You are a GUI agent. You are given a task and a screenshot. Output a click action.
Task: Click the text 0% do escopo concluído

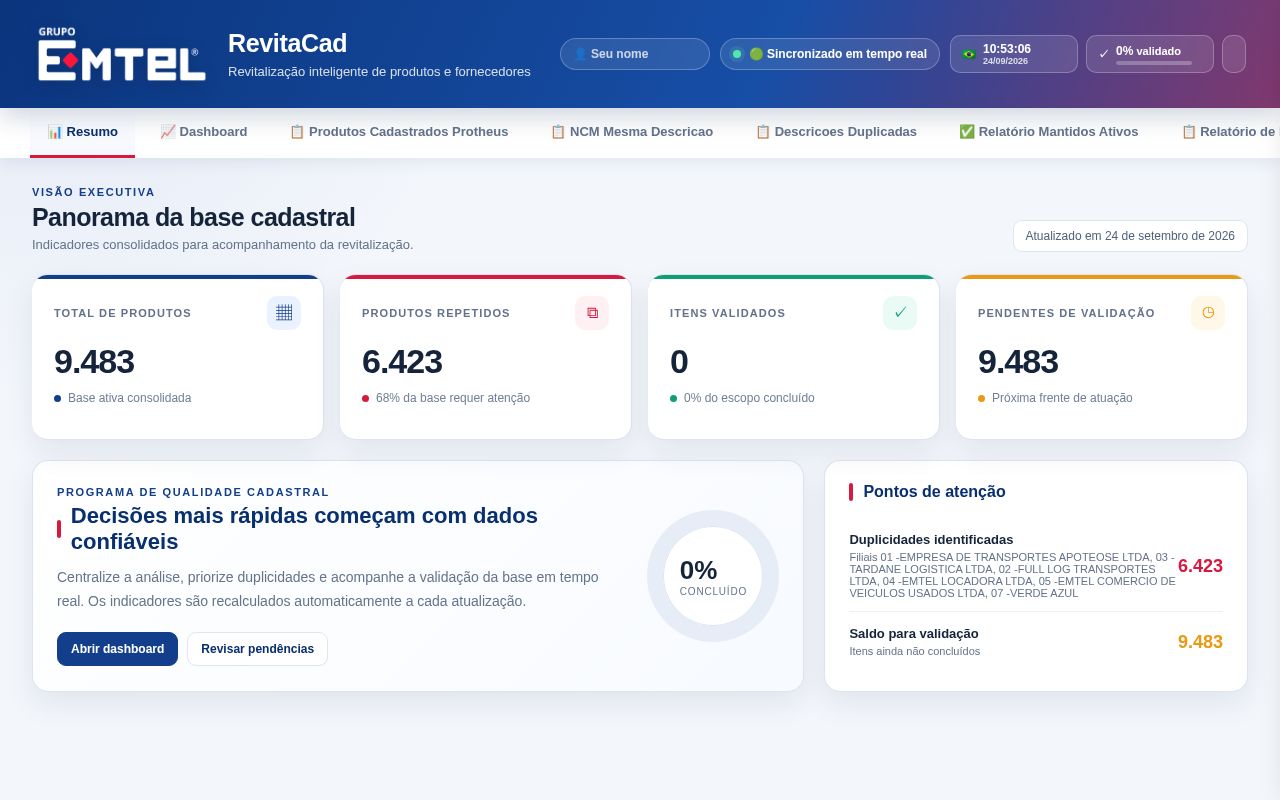(749, 398)
